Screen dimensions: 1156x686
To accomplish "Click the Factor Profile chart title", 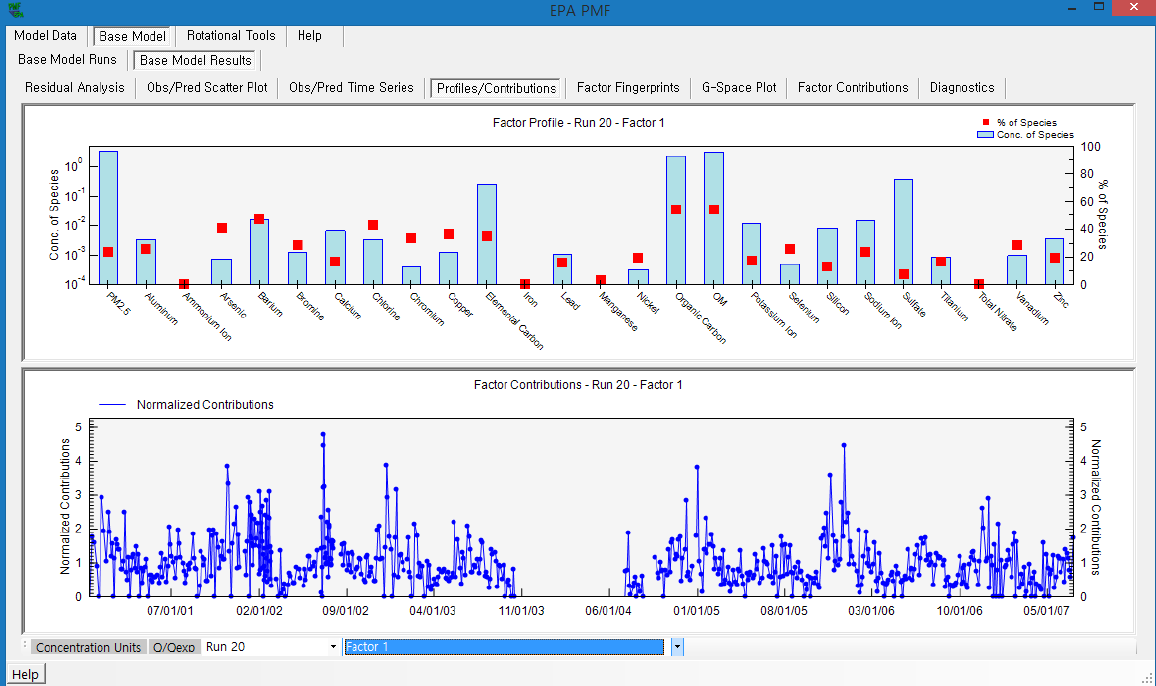I will pyautogui.click(x=579, y=122).
